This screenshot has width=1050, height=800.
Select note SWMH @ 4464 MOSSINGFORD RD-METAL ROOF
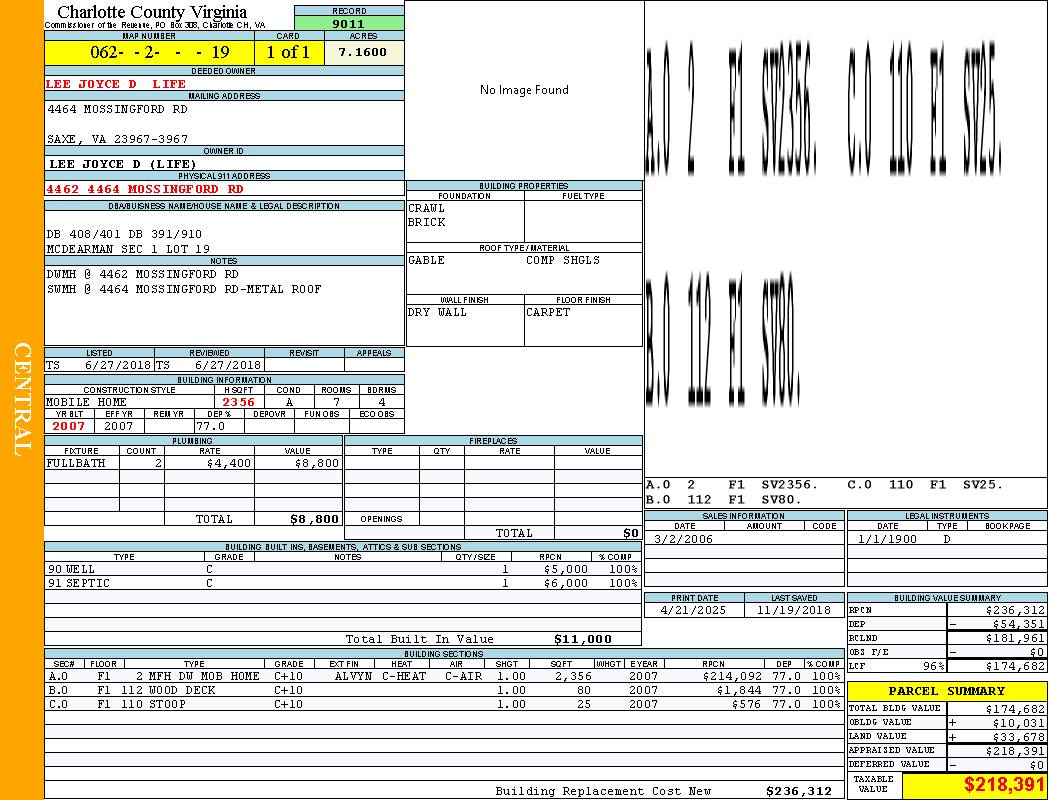pos(184,289)
